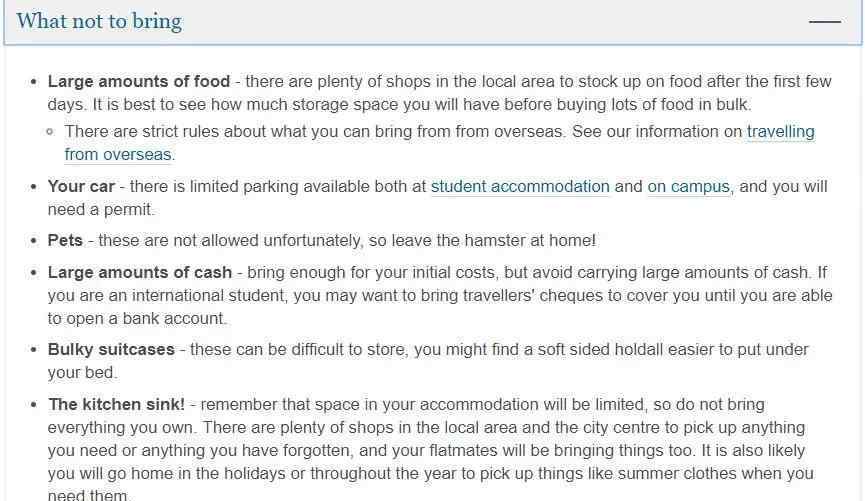Click the bullet point beside 'Pets'
Viewport: 865px width, 501px height.
[x=34, y=241]
